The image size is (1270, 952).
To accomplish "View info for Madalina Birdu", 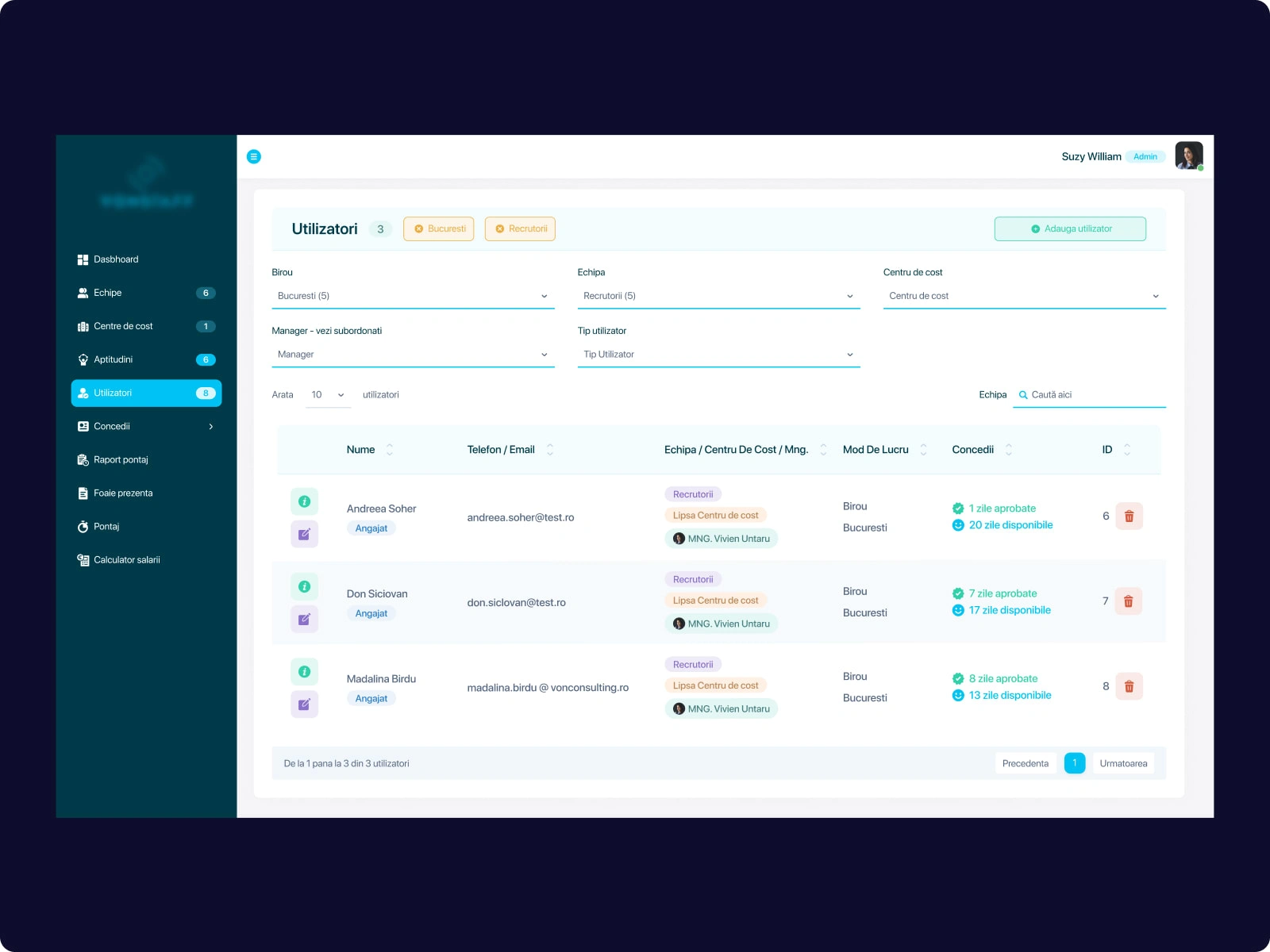I will pos(304,671).
